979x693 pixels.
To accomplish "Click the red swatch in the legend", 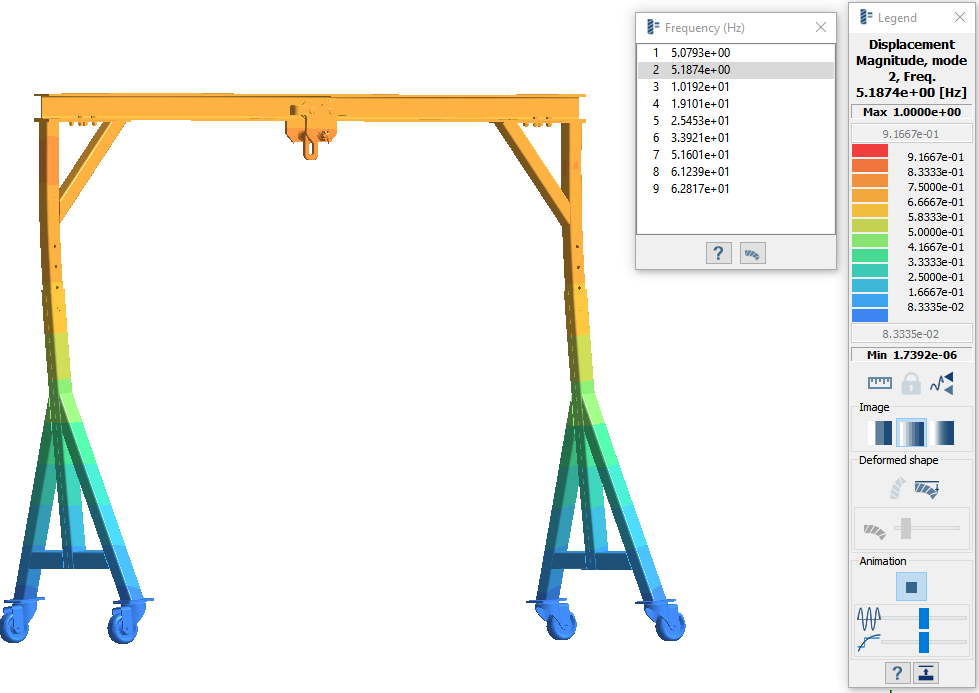I will (x=869, y=151).
